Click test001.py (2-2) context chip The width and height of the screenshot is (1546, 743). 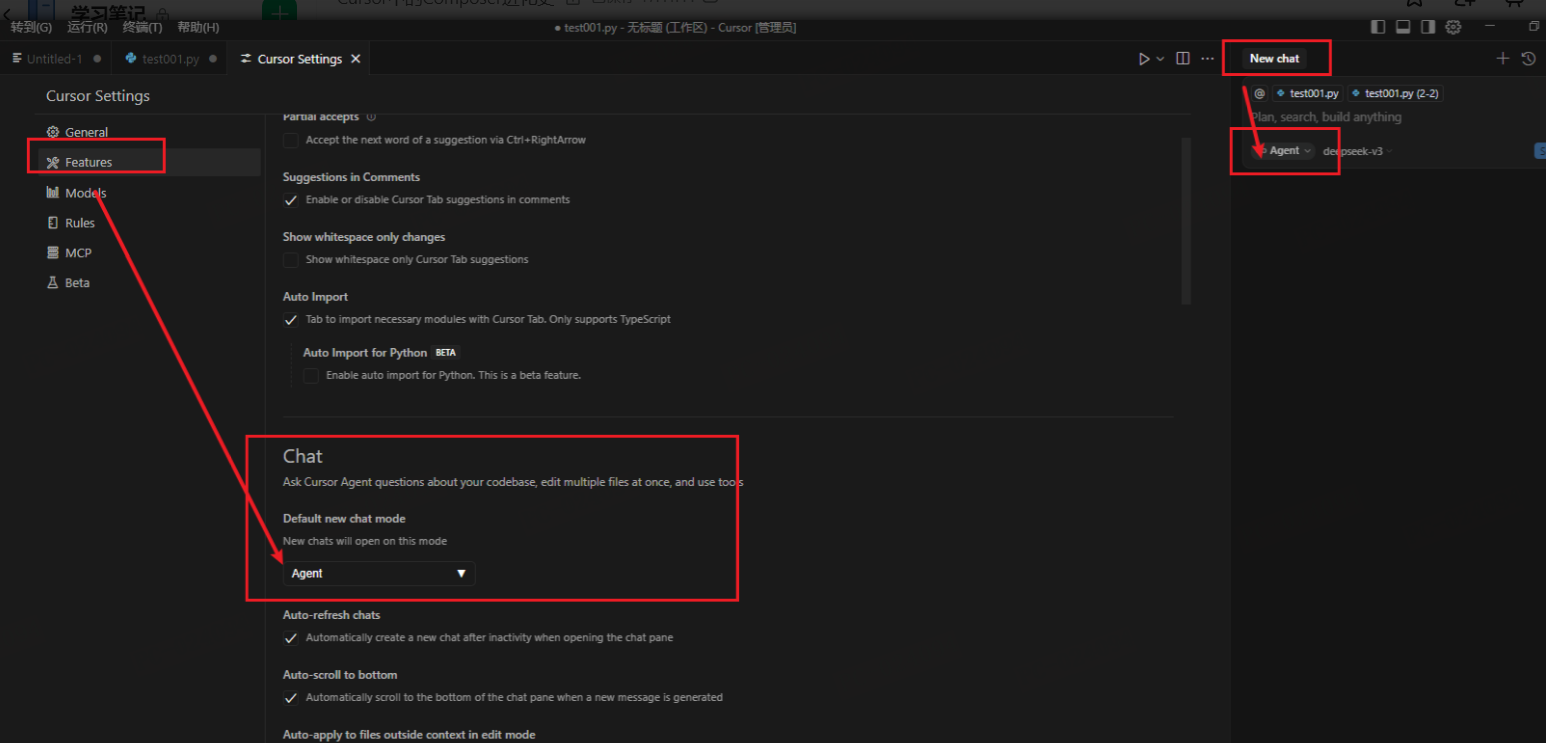[x=1395, y=93]
